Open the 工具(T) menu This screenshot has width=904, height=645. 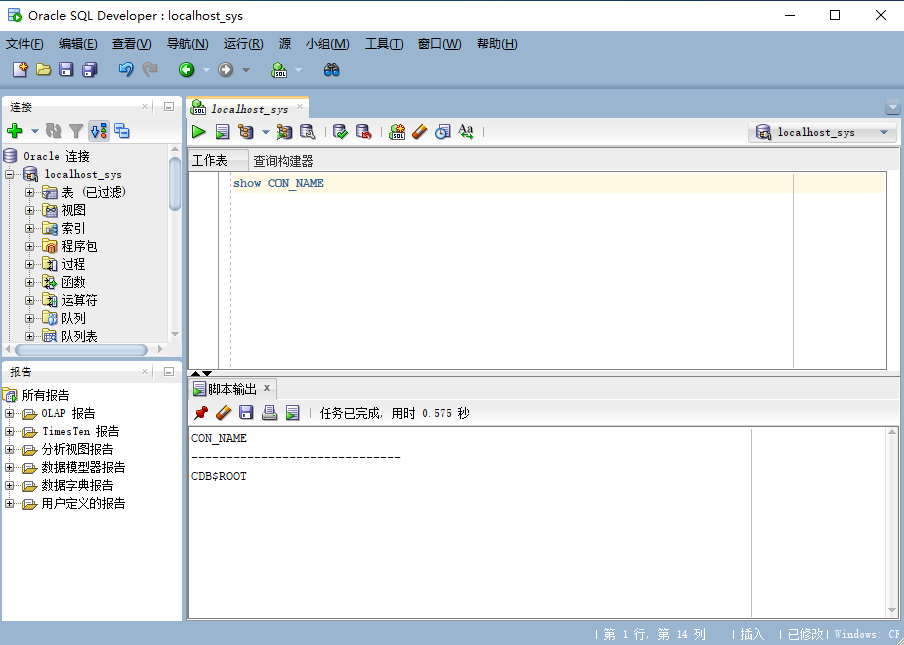384,44
